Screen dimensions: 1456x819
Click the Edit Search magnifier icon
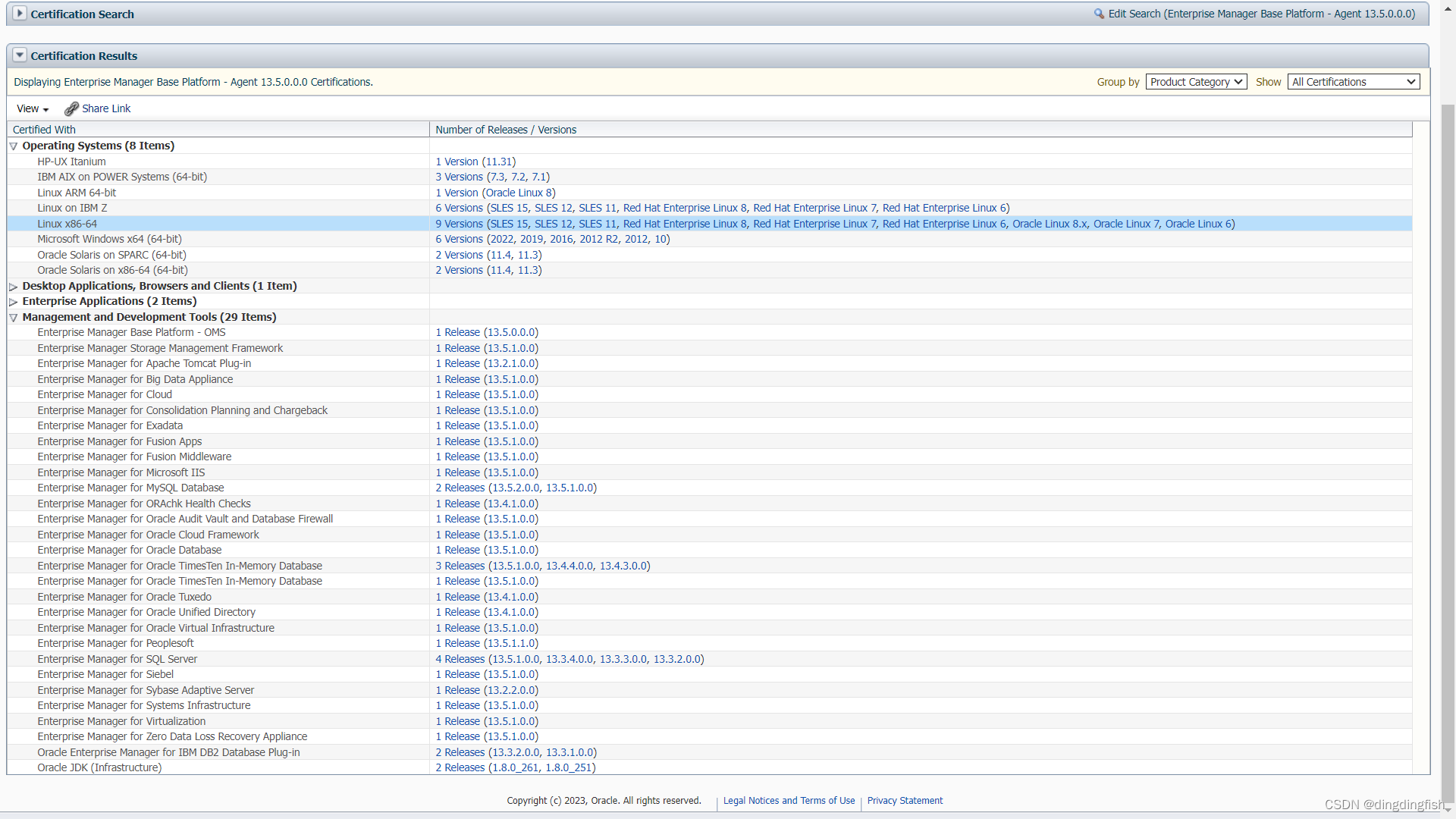1099,14
